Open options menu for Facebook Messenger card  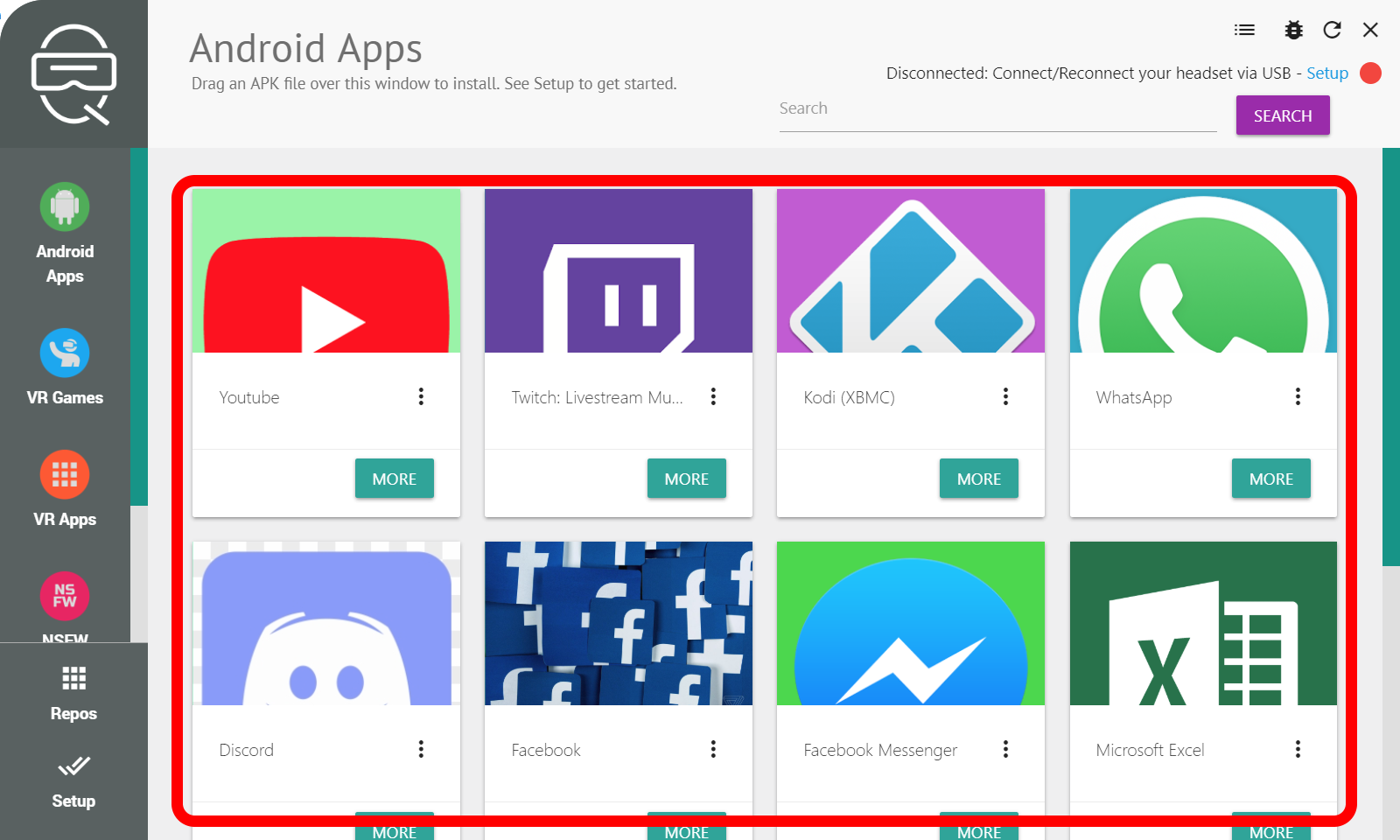coord(1005,749)
